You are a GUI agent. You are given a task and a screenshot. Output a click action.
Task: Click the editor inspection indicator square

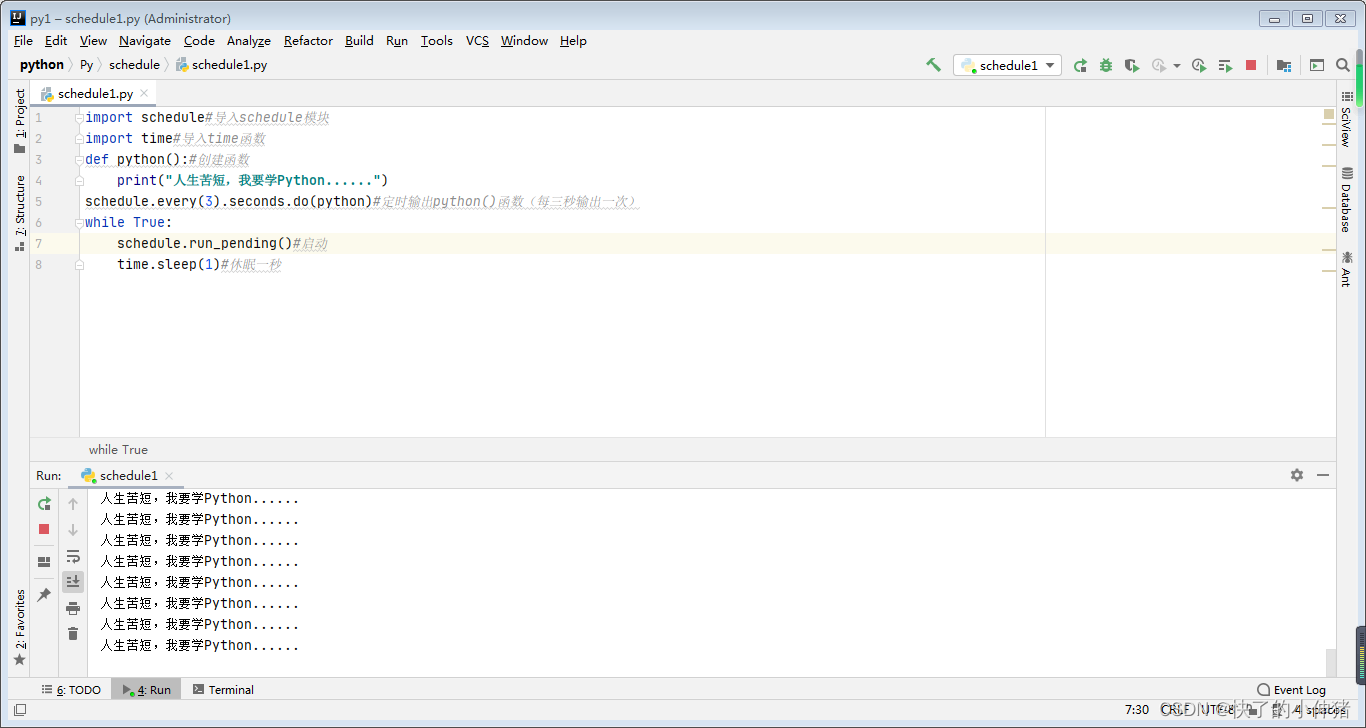(x=1328, y=115)
